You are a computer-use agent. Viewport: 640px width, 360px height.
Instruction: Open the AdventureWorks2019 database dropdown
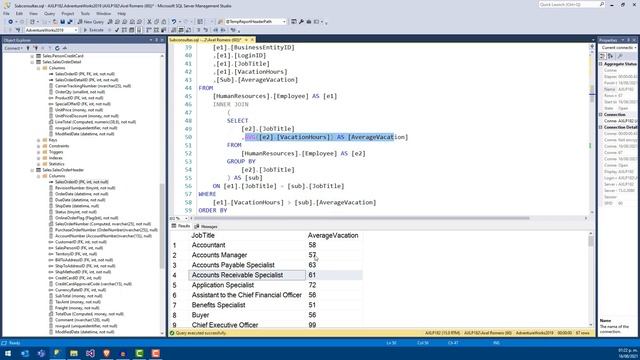[76, 30]
